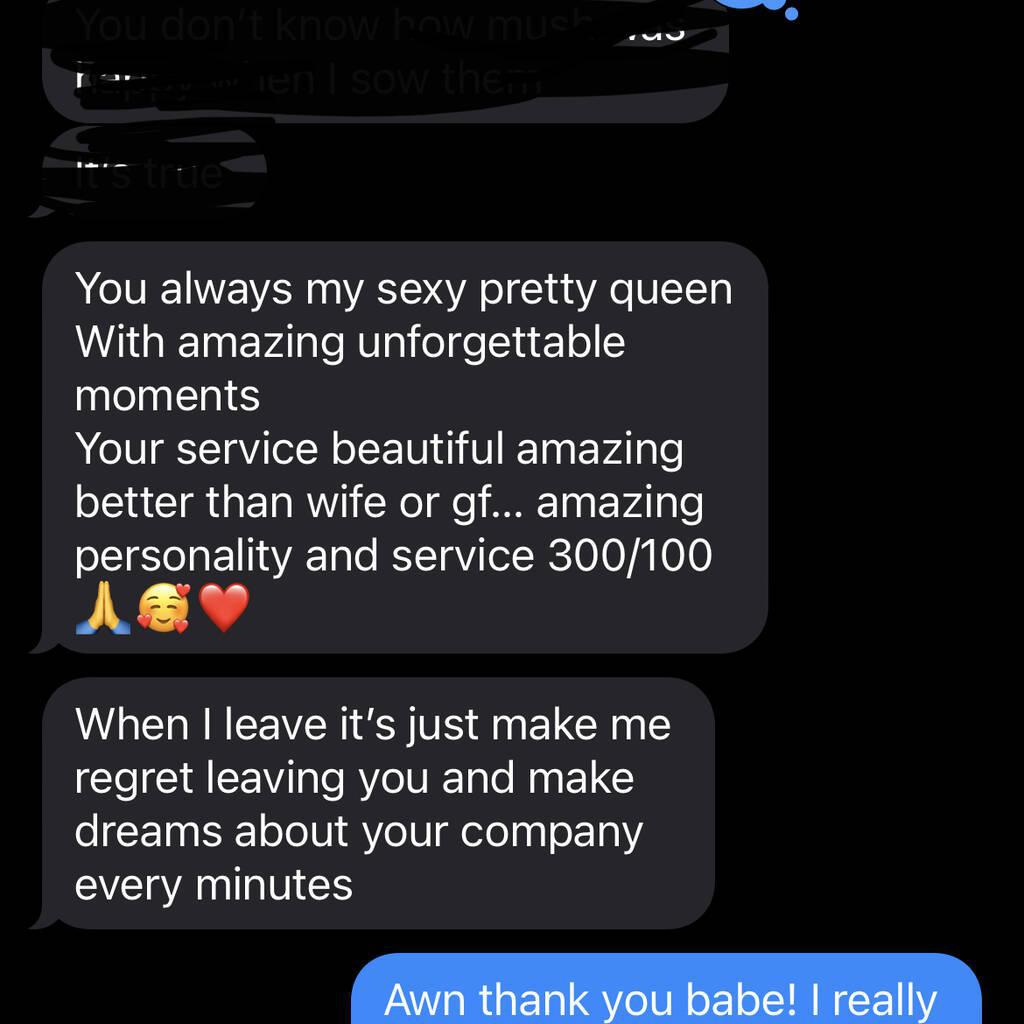Tap the "With amazing unforgettable" line
Screen dimensions: 1024x1024
(x=350, y=342)
